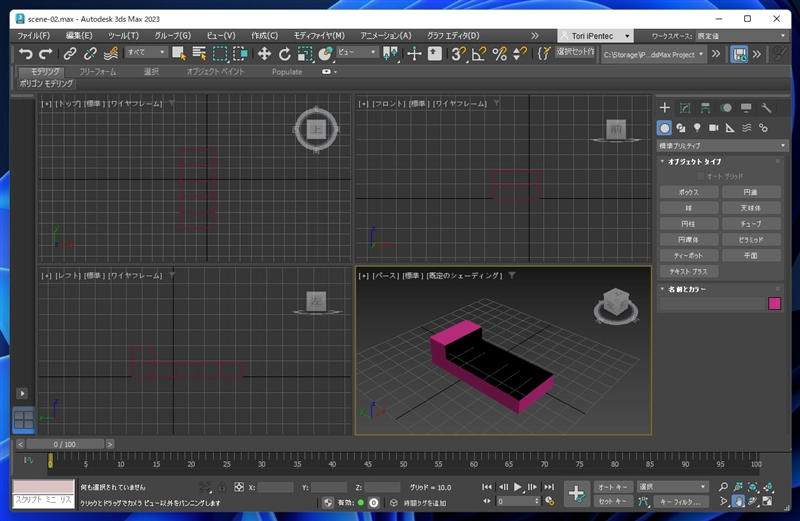The width and height of the screenshot is (800, 521).
Task: Select the Cameras category icon
Action: pos(713,128)
